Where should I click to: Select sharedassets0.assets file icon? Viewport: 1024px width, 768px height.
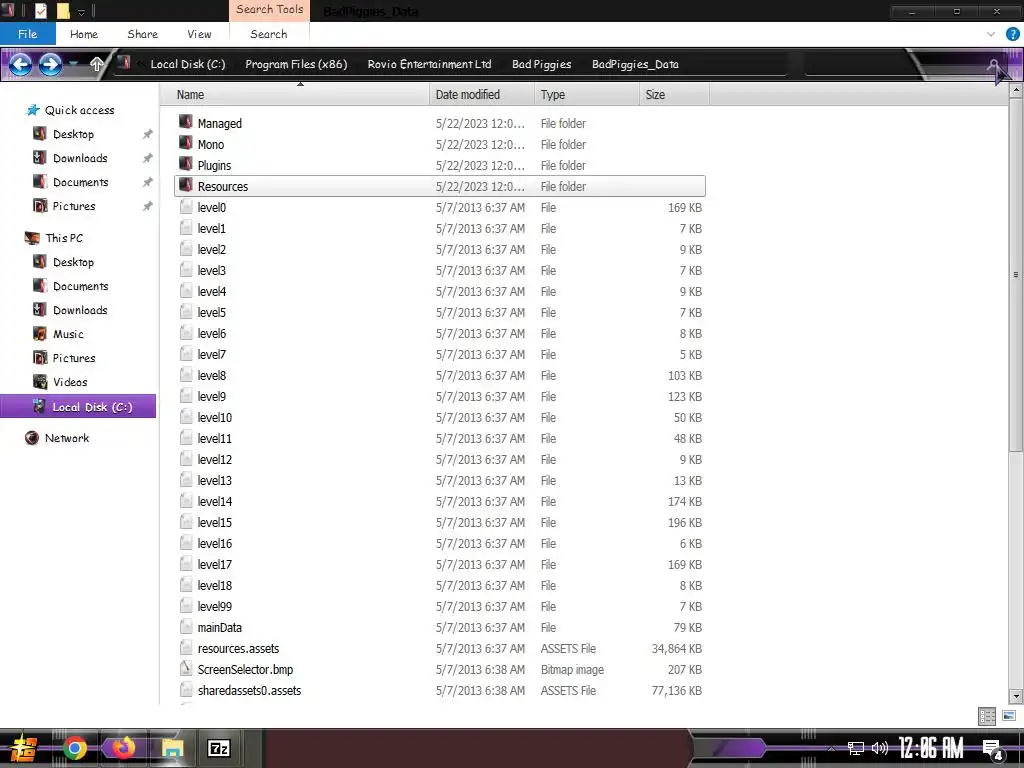186,690
